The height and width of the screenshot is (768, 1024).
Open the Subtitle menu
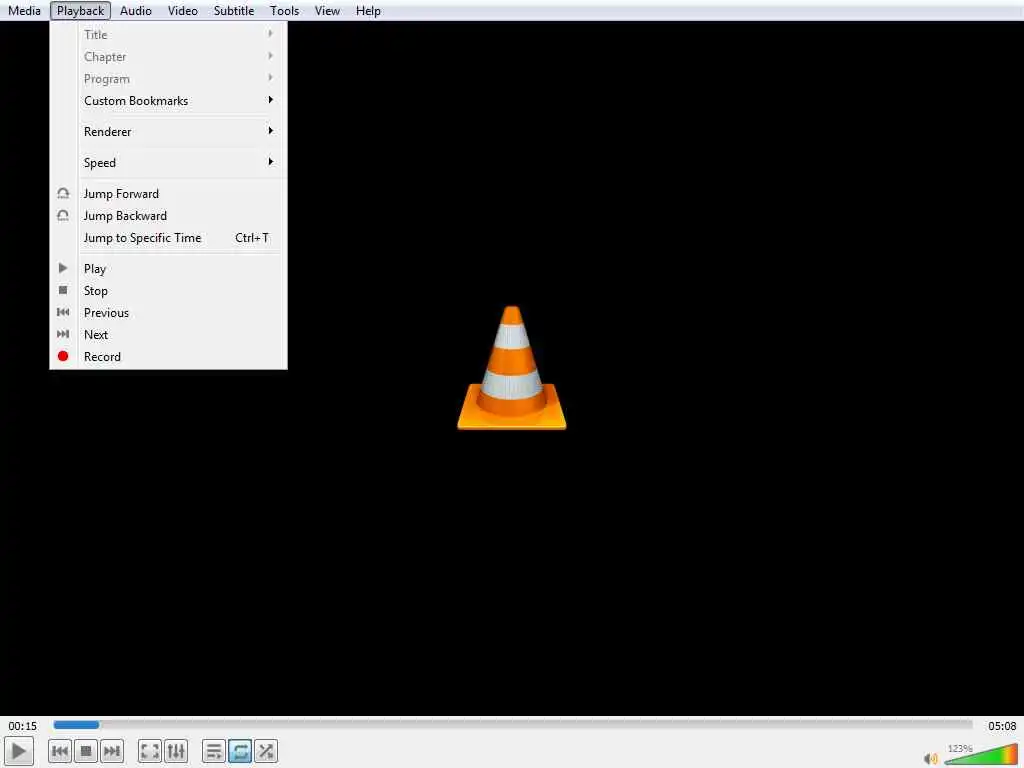pyautogui.click(x=234, y=10)
